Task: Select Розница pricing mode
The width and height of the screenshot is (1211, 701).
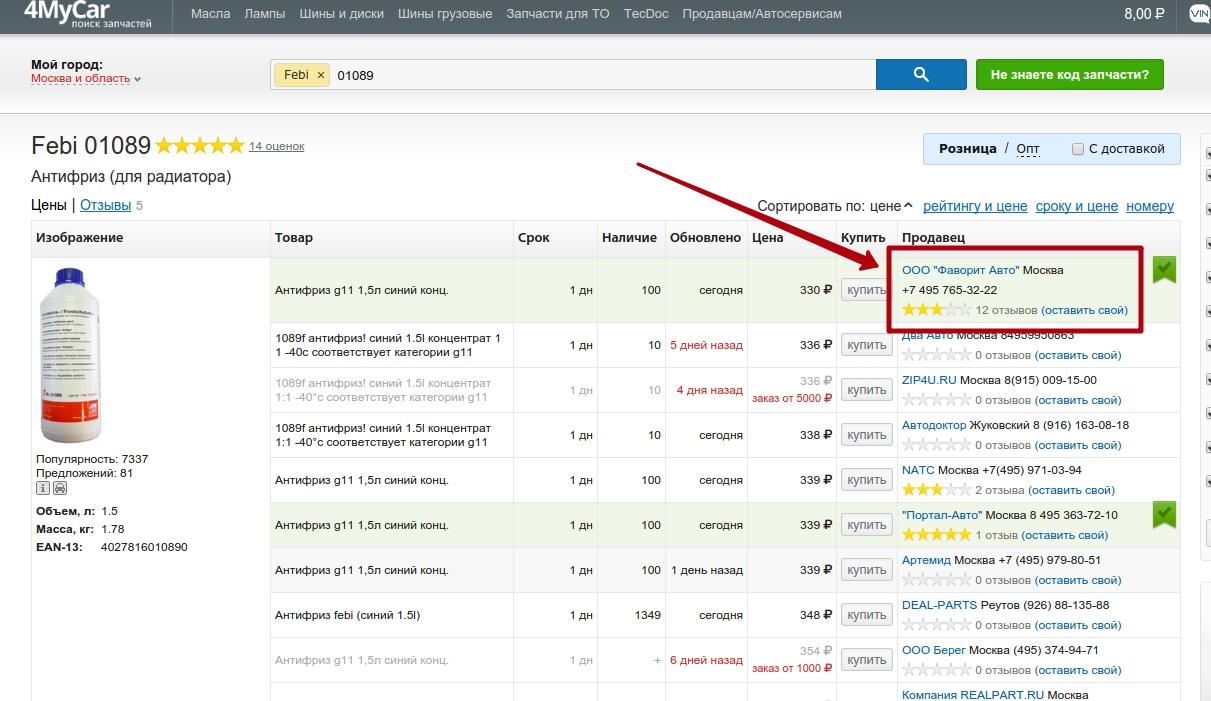Action: (x=967, y=149)
